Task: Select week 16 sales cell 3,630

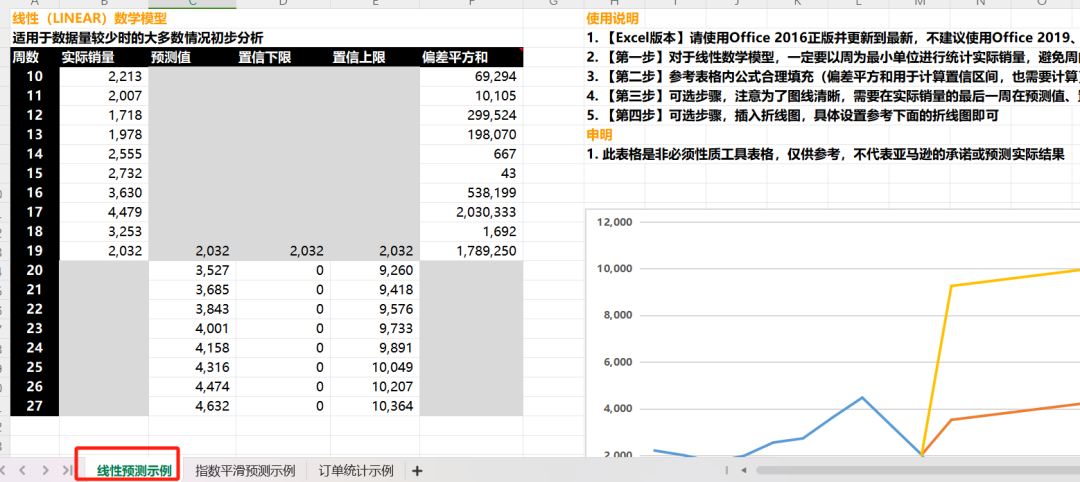Action: (x=104, y=193)
